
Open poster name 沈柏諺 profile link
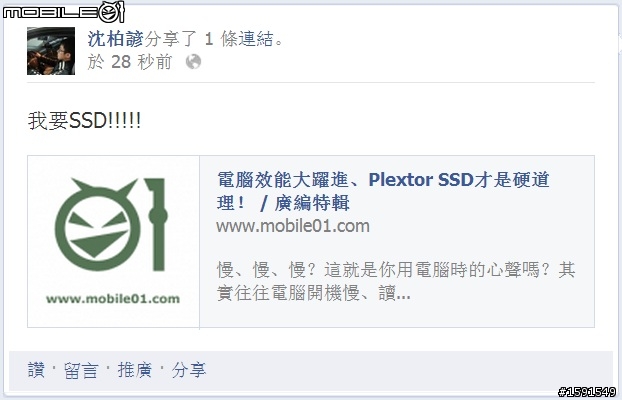(115, 39)
